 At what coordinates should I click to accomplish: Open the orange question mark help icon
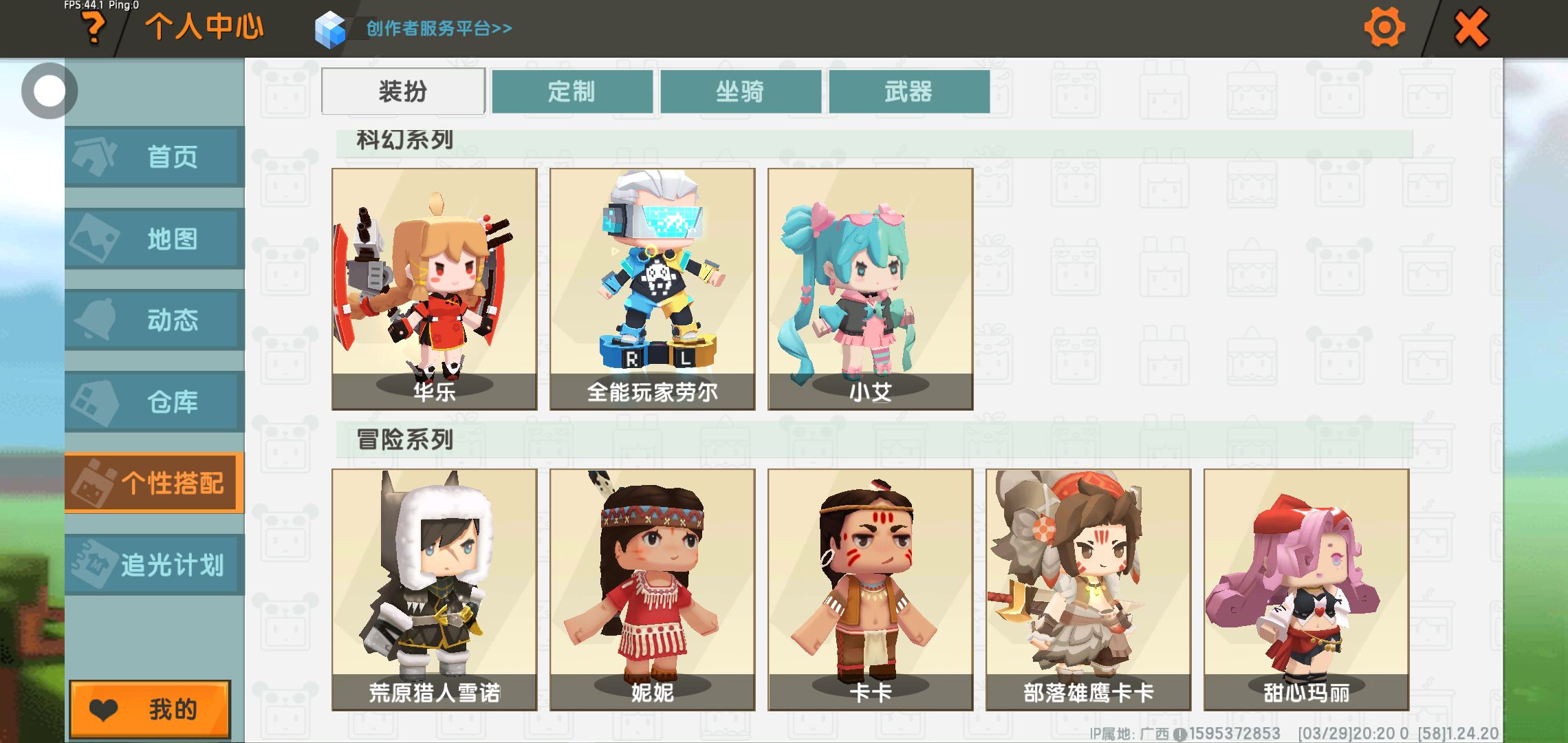coord(94,28)
